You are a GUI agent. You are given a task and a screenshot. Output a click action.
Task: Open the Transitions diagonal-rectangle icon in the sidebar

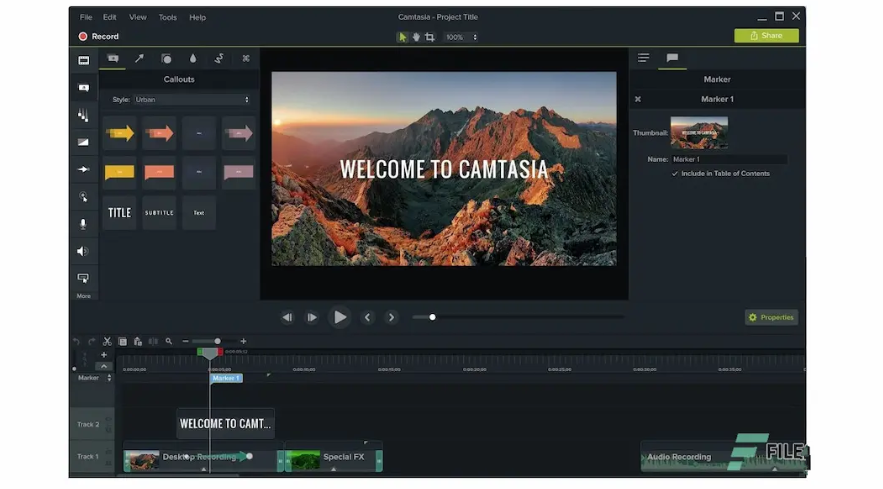pos(83,142)
